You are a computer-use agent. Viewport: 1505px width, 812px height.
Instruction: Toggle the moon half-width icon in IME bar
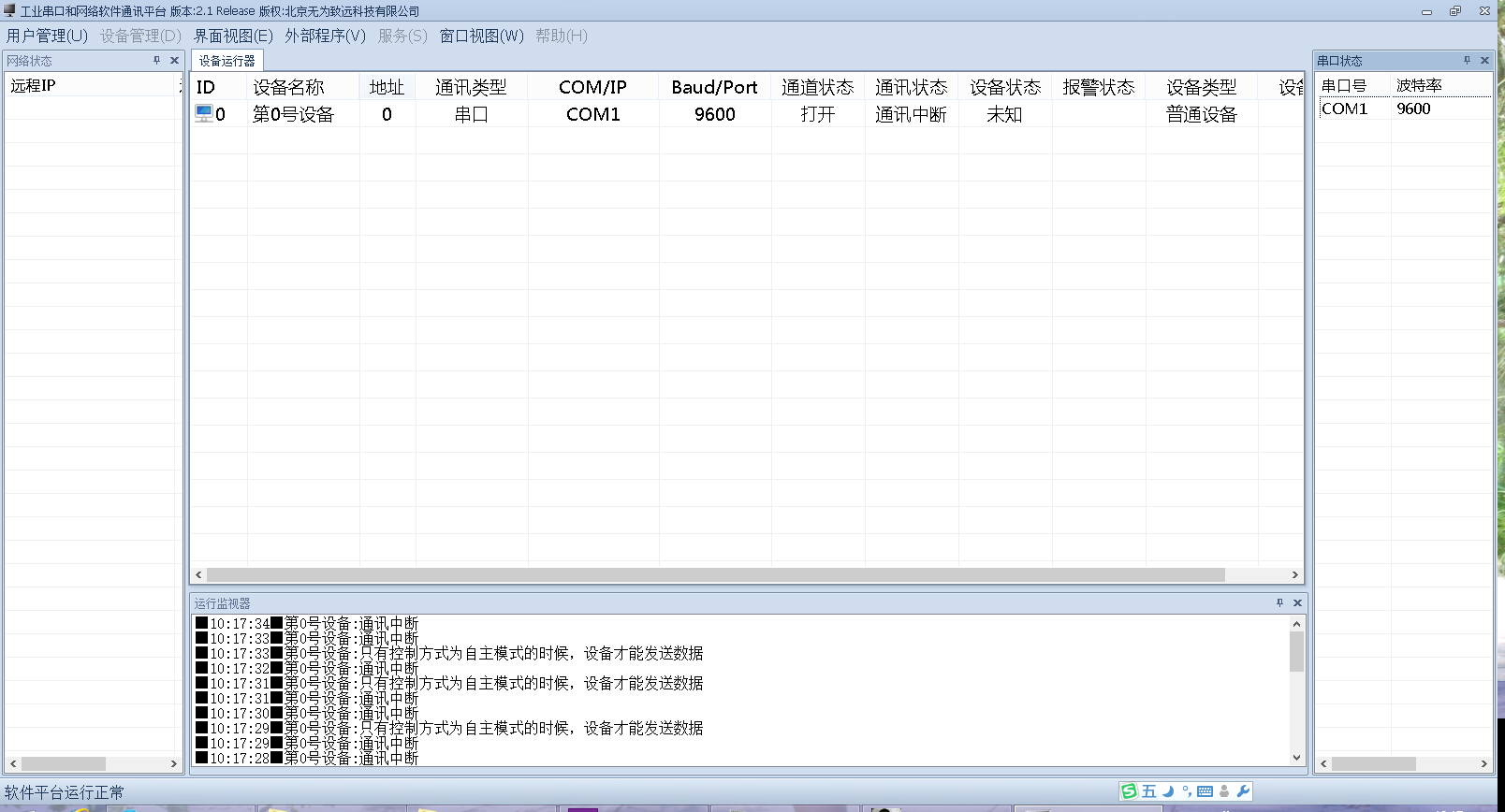point(1168,791)
